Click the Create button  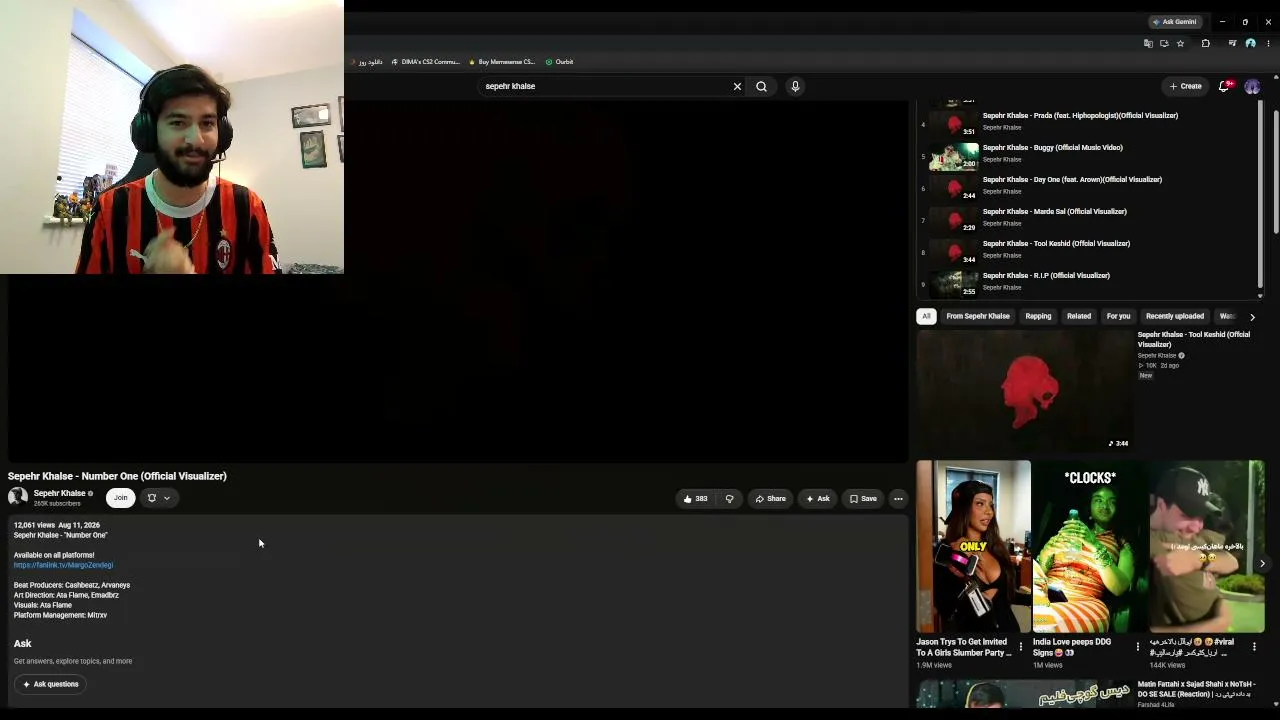(x=1186, y=86)
